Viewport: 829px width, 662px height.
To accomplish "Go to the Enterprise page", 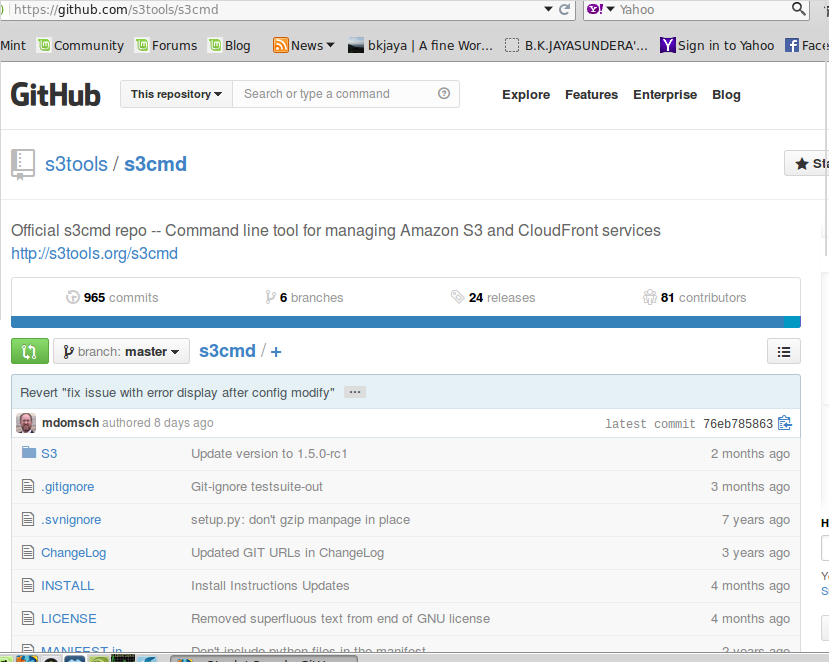I will (x=665, y=95).
